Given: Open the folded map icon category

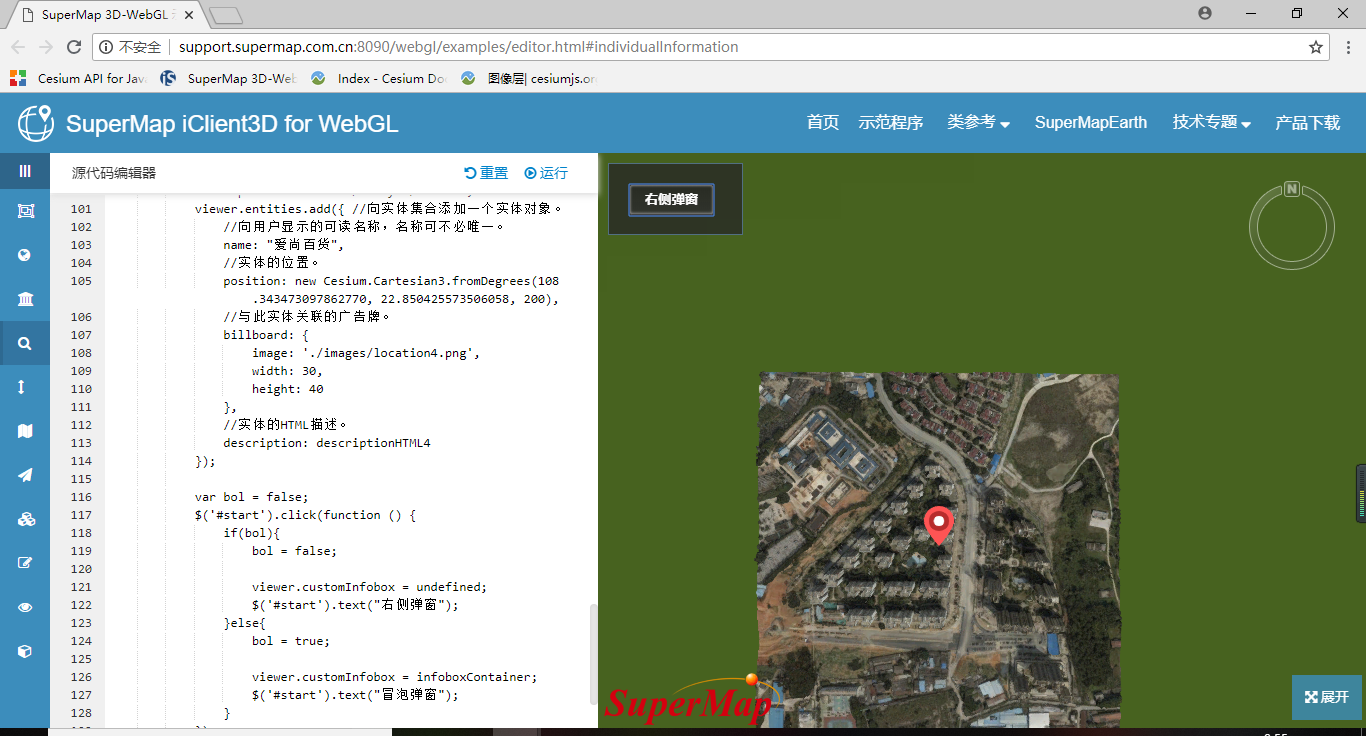Looking at the screenshot, I should pos(25,431).
